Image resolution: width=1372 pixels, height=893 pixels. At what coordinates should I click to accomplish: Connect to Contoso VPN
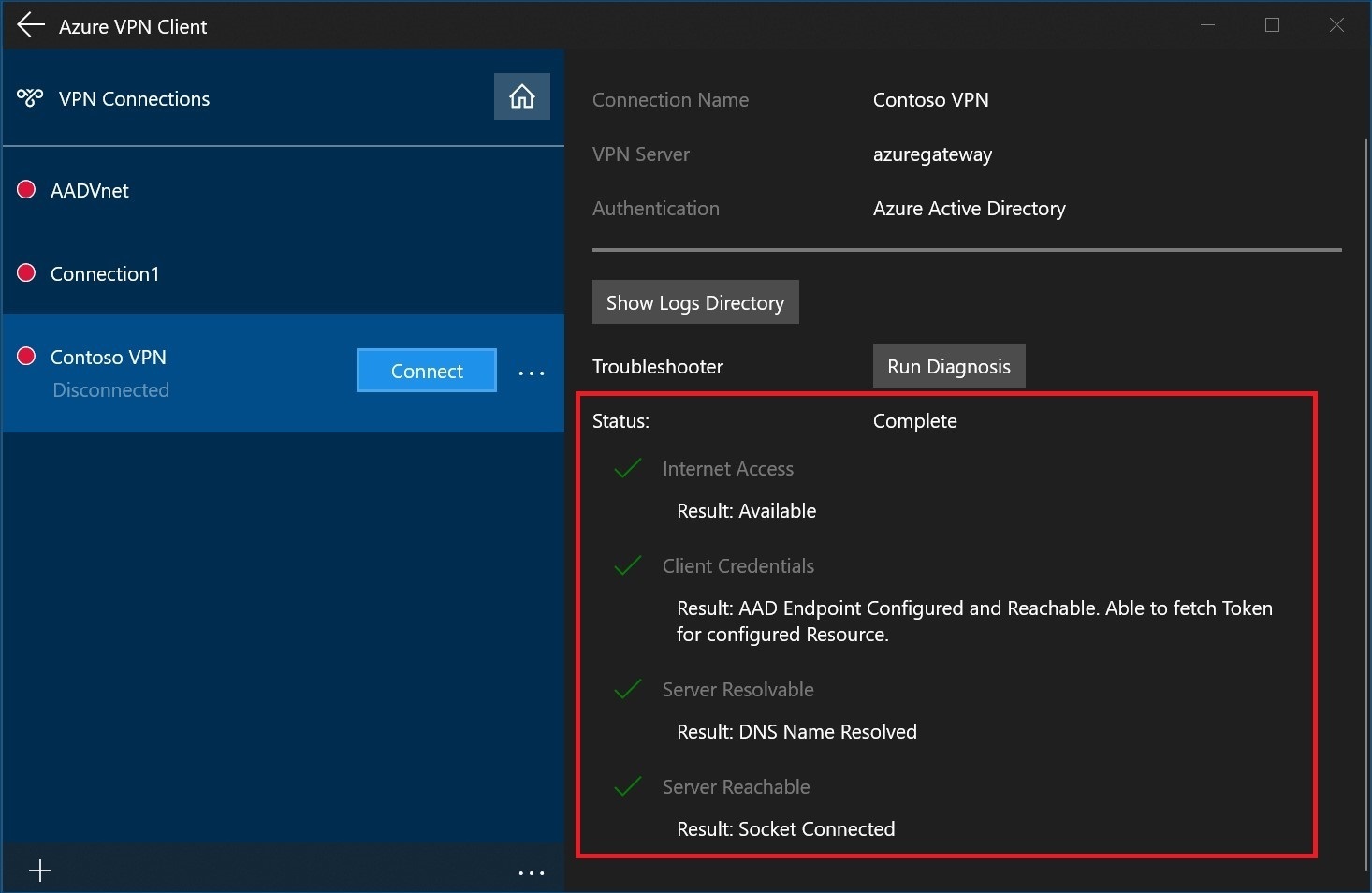427,371
